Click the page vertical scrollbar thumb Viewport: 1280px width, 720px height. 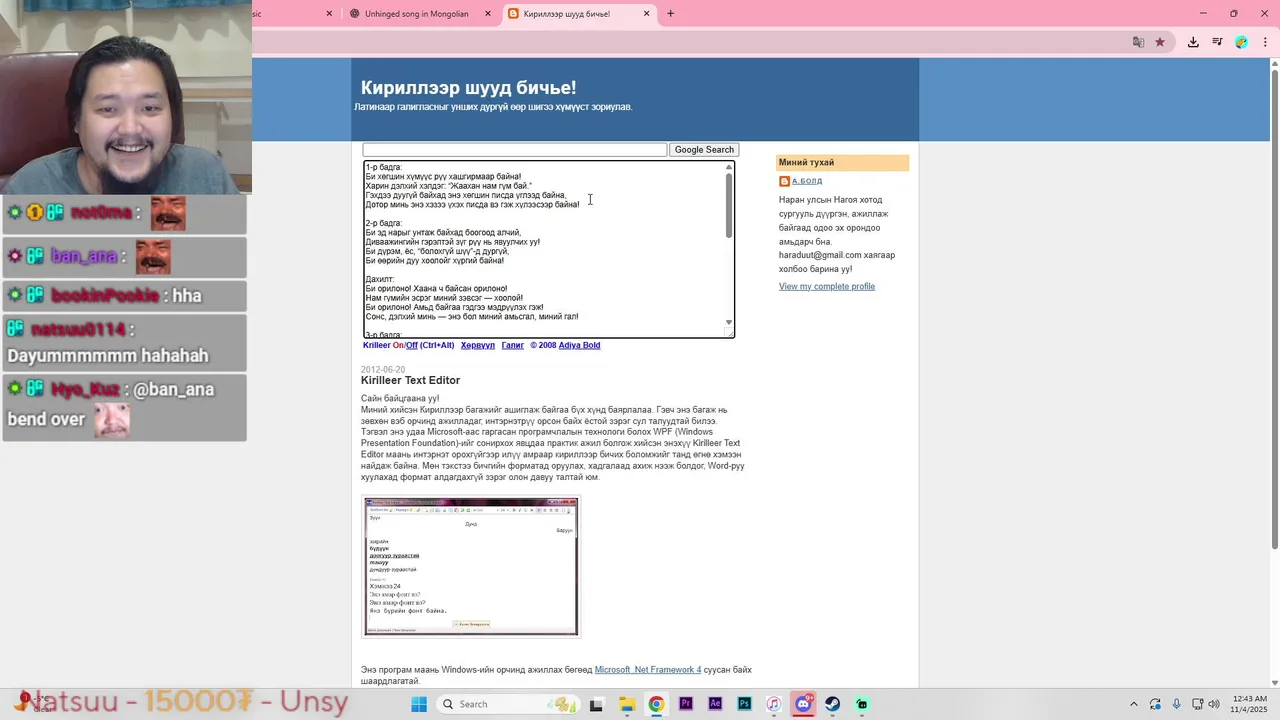(x=1274, y=310)
